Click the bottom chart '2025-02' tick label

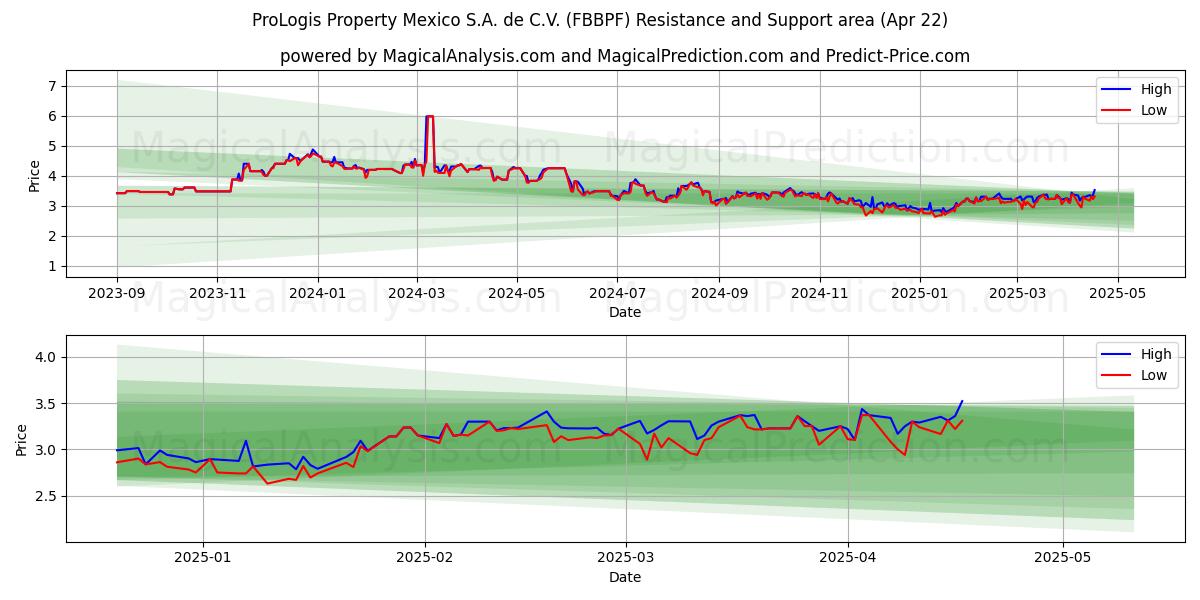425,558
